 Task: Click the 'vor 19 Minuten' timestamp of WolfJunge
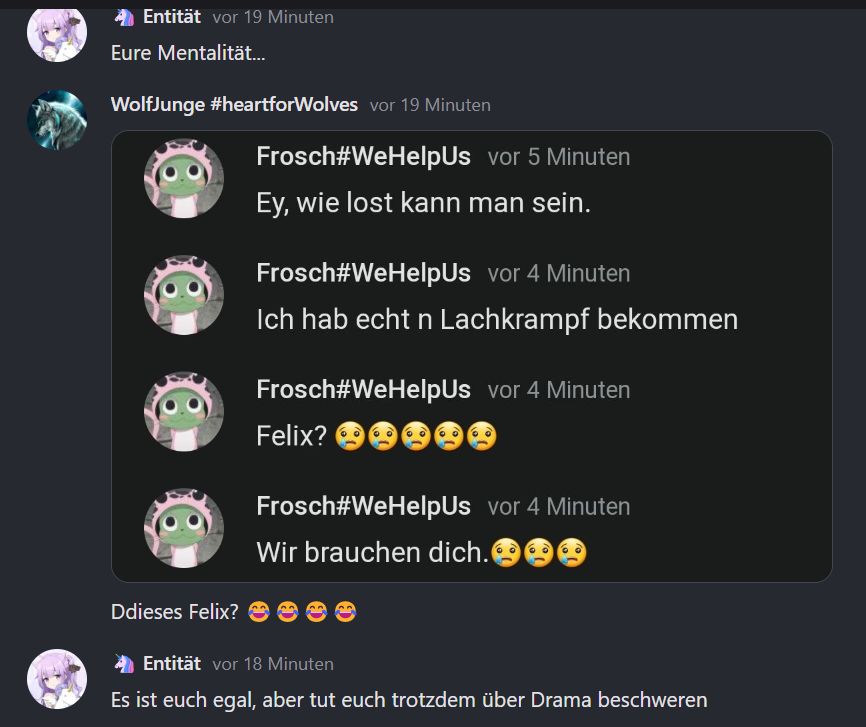click(430, 105)
